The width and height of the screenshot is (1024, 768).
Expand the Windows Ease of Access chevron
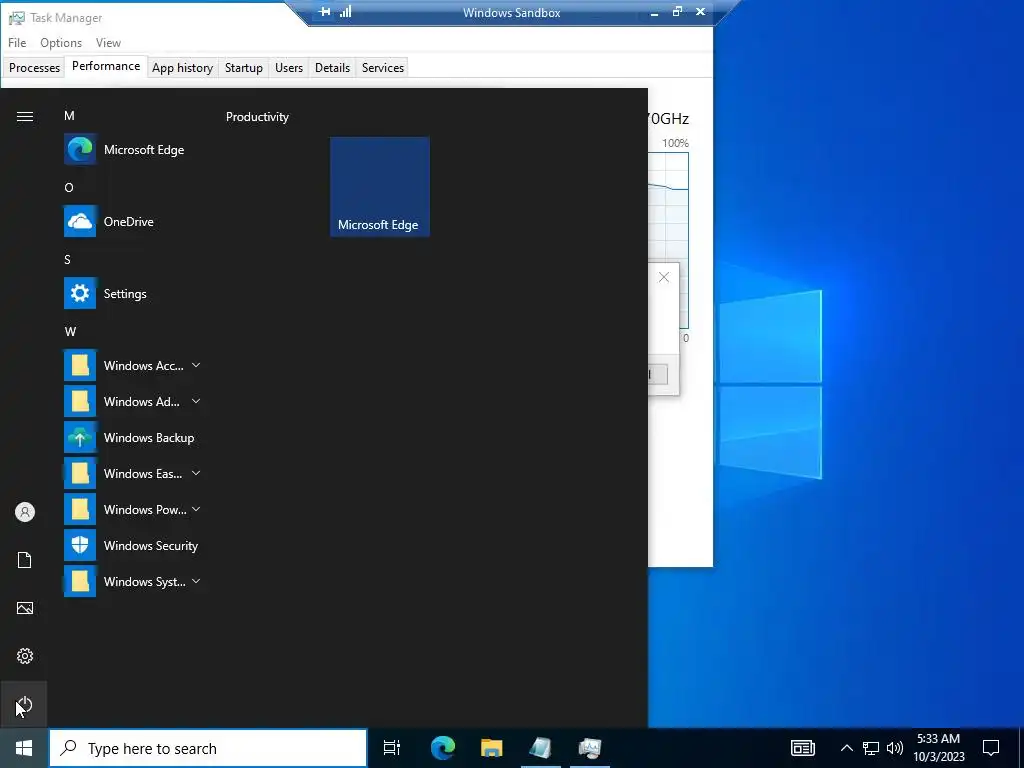(196, 473)
